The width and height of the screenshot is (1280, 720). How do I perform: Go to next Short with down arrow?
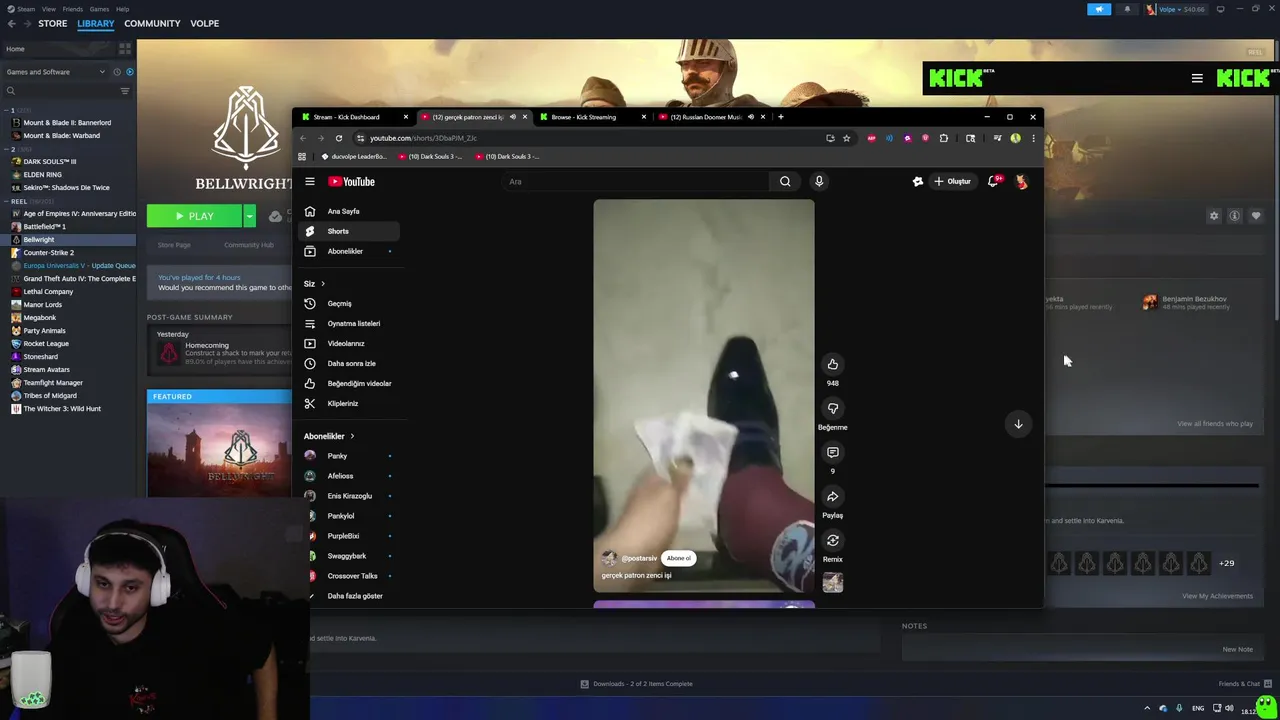pyautogui.click(x=1018, y=424)
